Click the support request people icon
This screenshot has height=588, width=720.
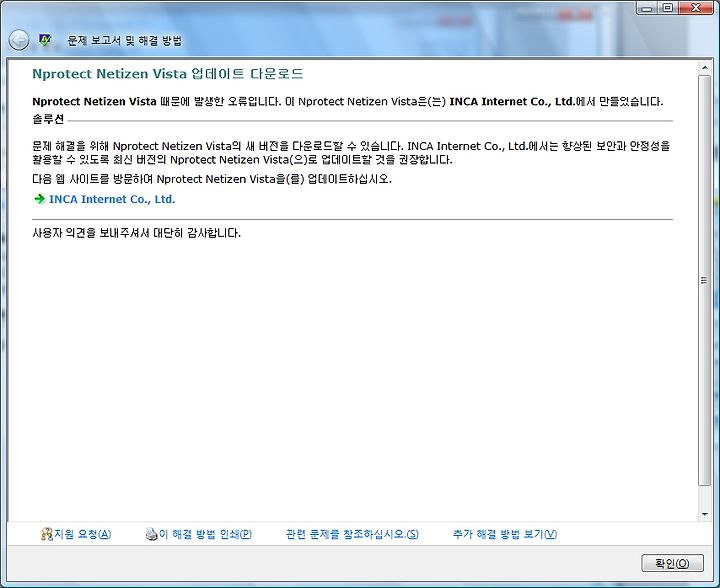click(x=47, y=534)
